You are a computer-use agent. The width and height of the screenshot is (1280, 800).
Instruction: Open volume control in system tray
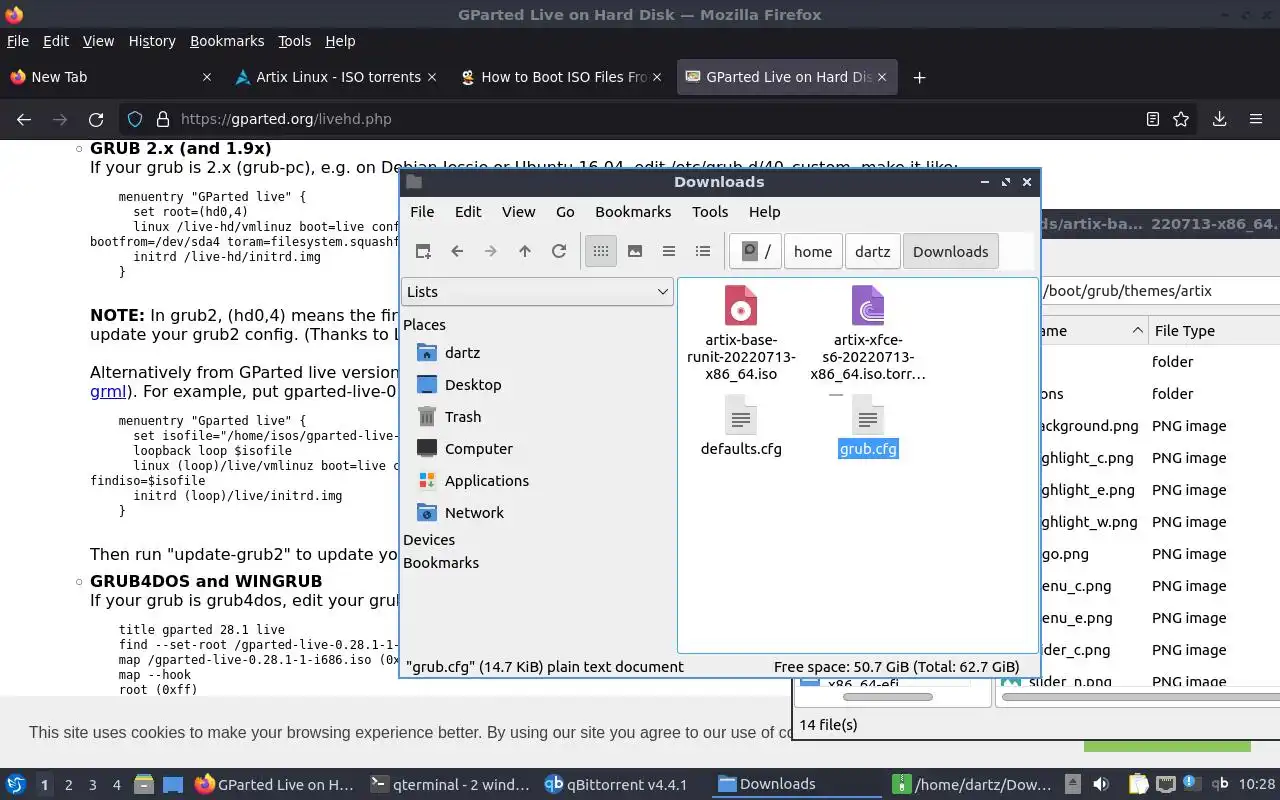click(1101, 784)
